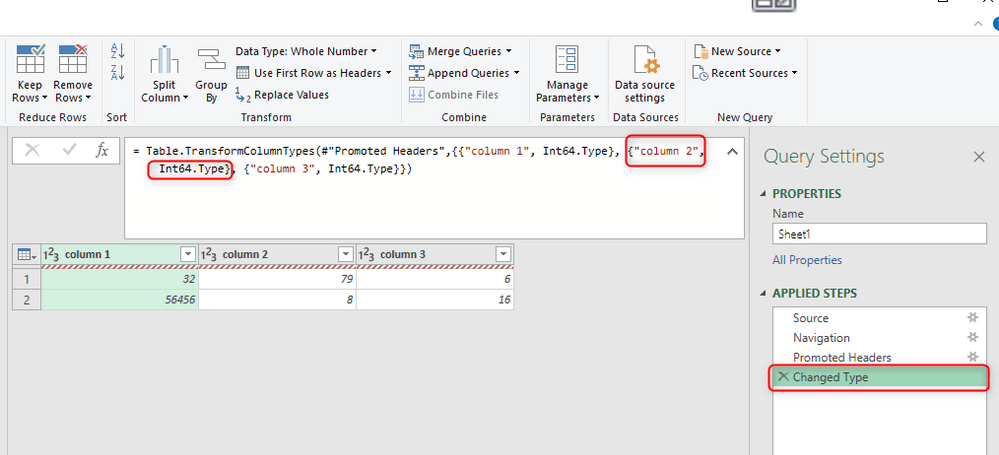999x455 pixels.
Task: Expand Use First Row as Headers arrow
Action: click(x=388, y=73)
